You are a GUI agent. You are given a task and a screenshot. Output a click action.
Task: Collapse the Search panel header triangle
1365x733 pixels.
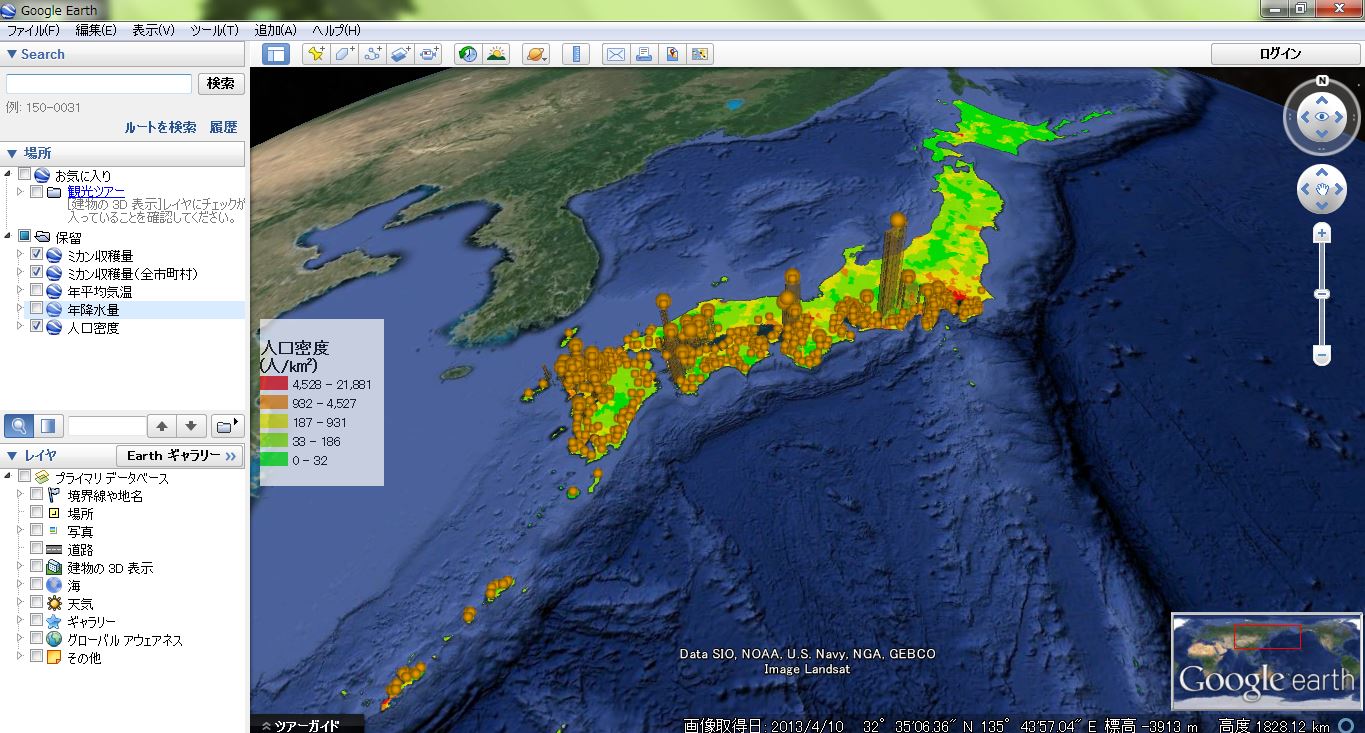pyautogui.click(x=12, y=54)
